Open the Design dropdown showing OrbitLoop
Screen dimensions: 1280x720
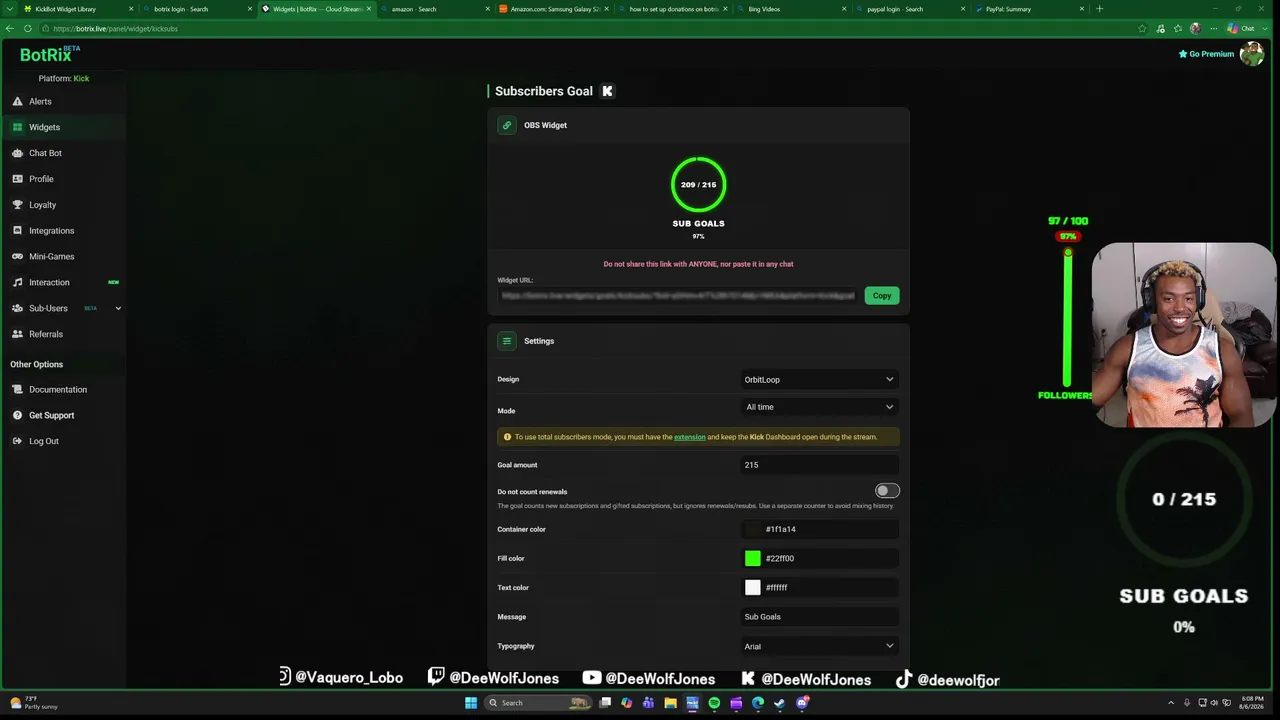pos(819,380)
